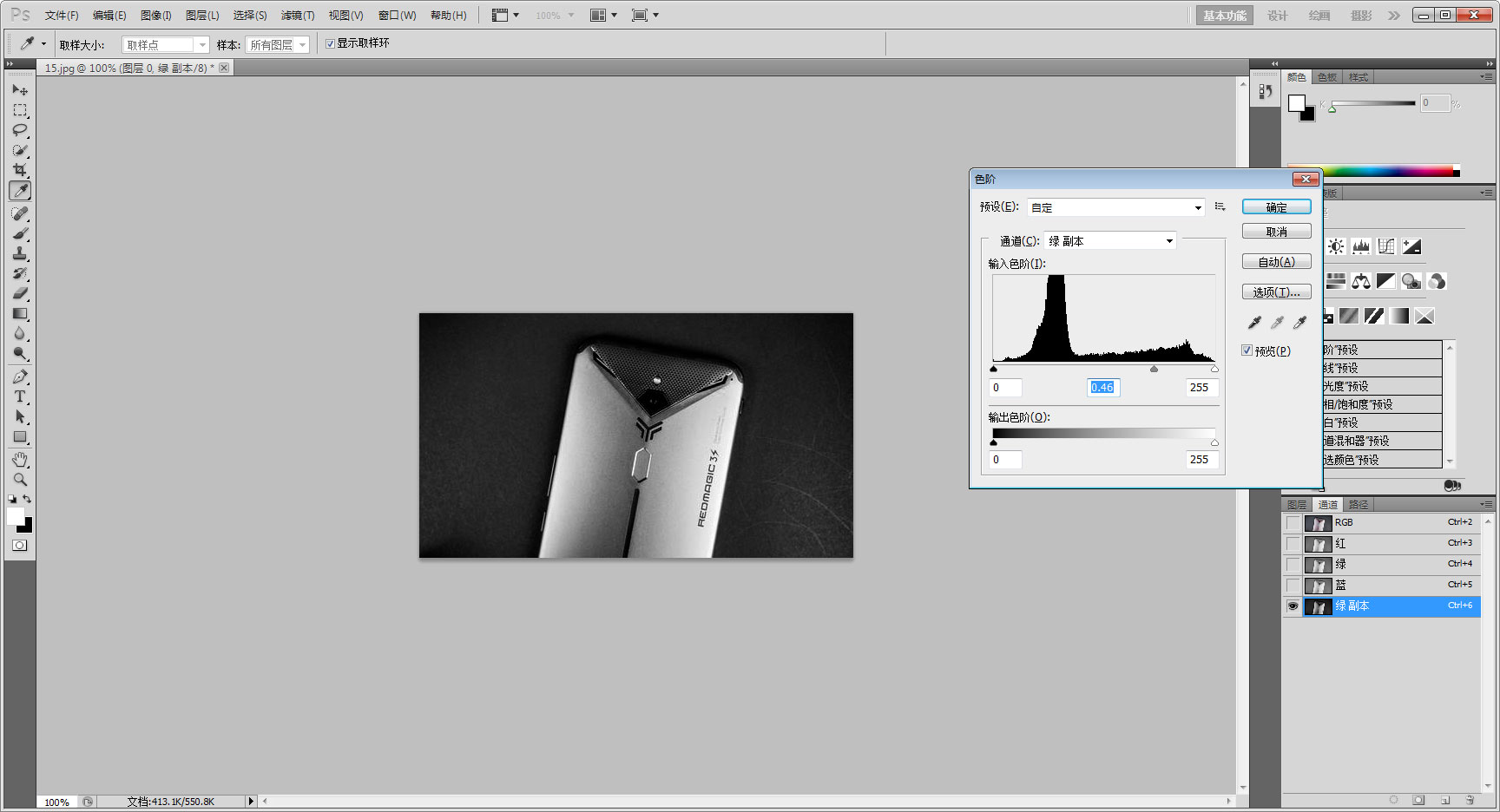
Task: Switch to the 路径 tab
Action: click(1359, 504)
